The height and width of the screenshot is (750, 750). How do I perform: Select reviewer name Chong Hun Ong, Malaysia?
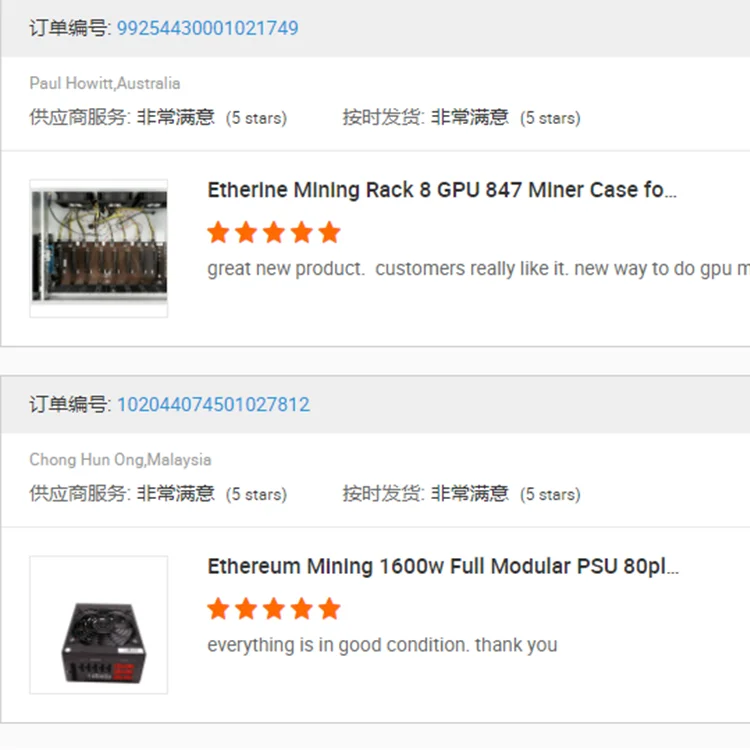(120, 460)
